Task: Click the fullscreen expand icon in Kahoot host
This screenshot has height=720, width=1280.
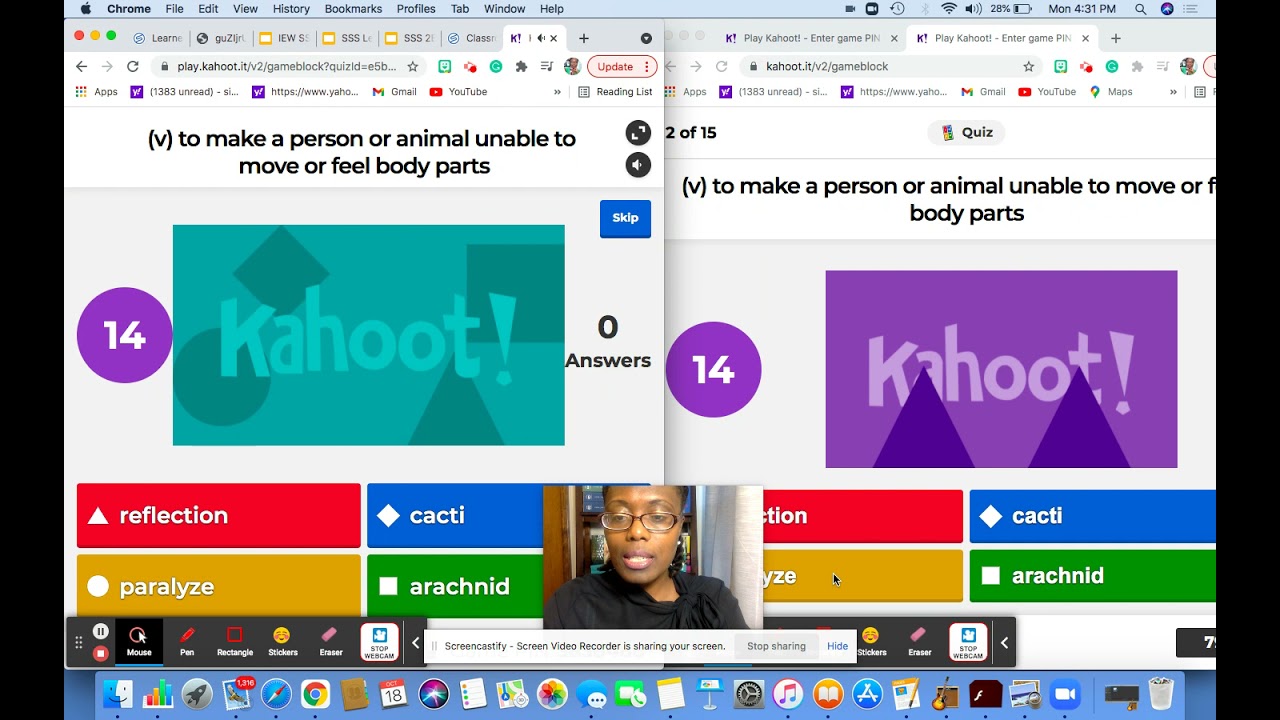Action: point(638,133)
